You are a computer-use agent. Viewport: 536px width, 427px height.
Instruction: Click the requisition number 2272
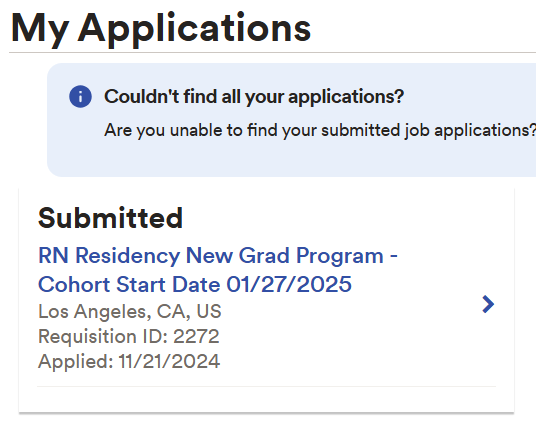(196, 336)
